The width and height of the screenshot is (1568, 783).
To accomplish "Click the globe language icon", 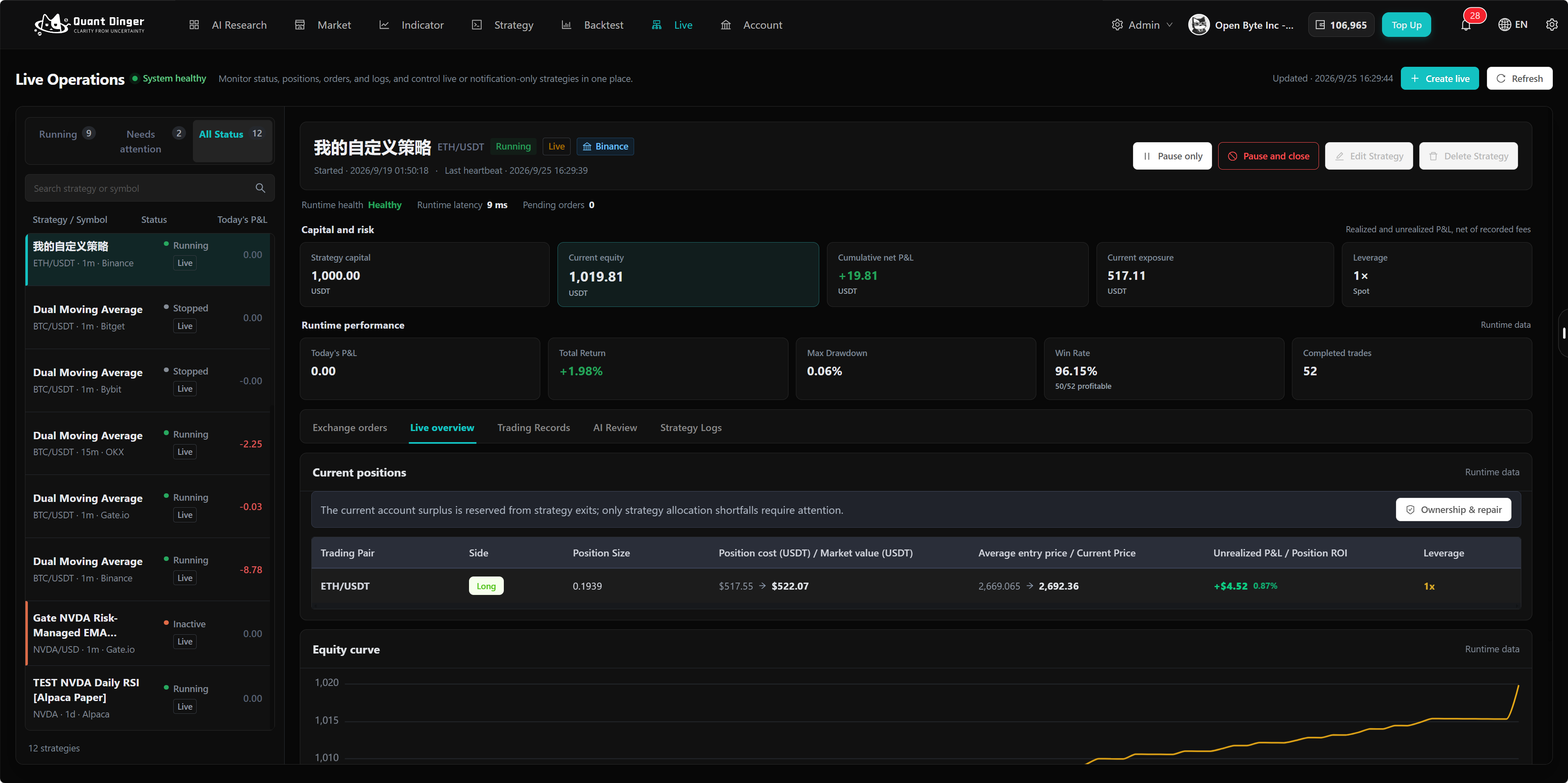I will click(1504, 25).
